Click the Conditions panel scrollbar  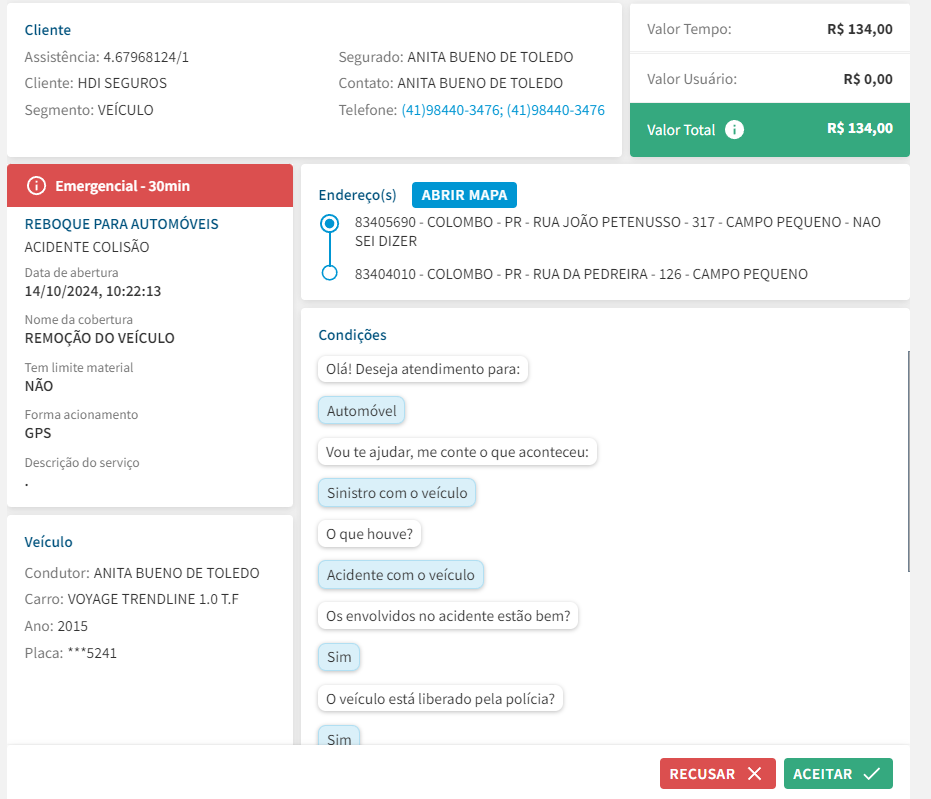tap(908, 461)
